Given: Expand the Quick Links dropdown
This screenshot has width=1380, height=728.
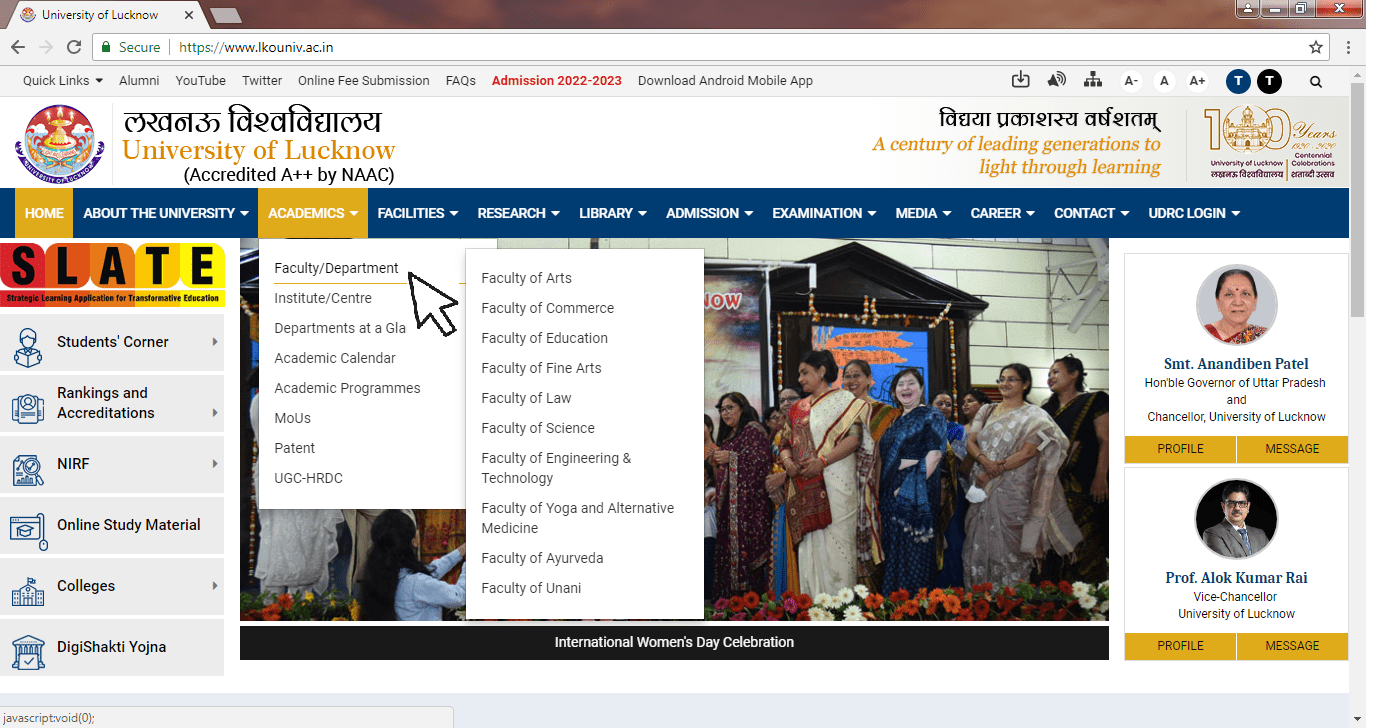Looking at the screenshot, I should (x=62, y=80).
